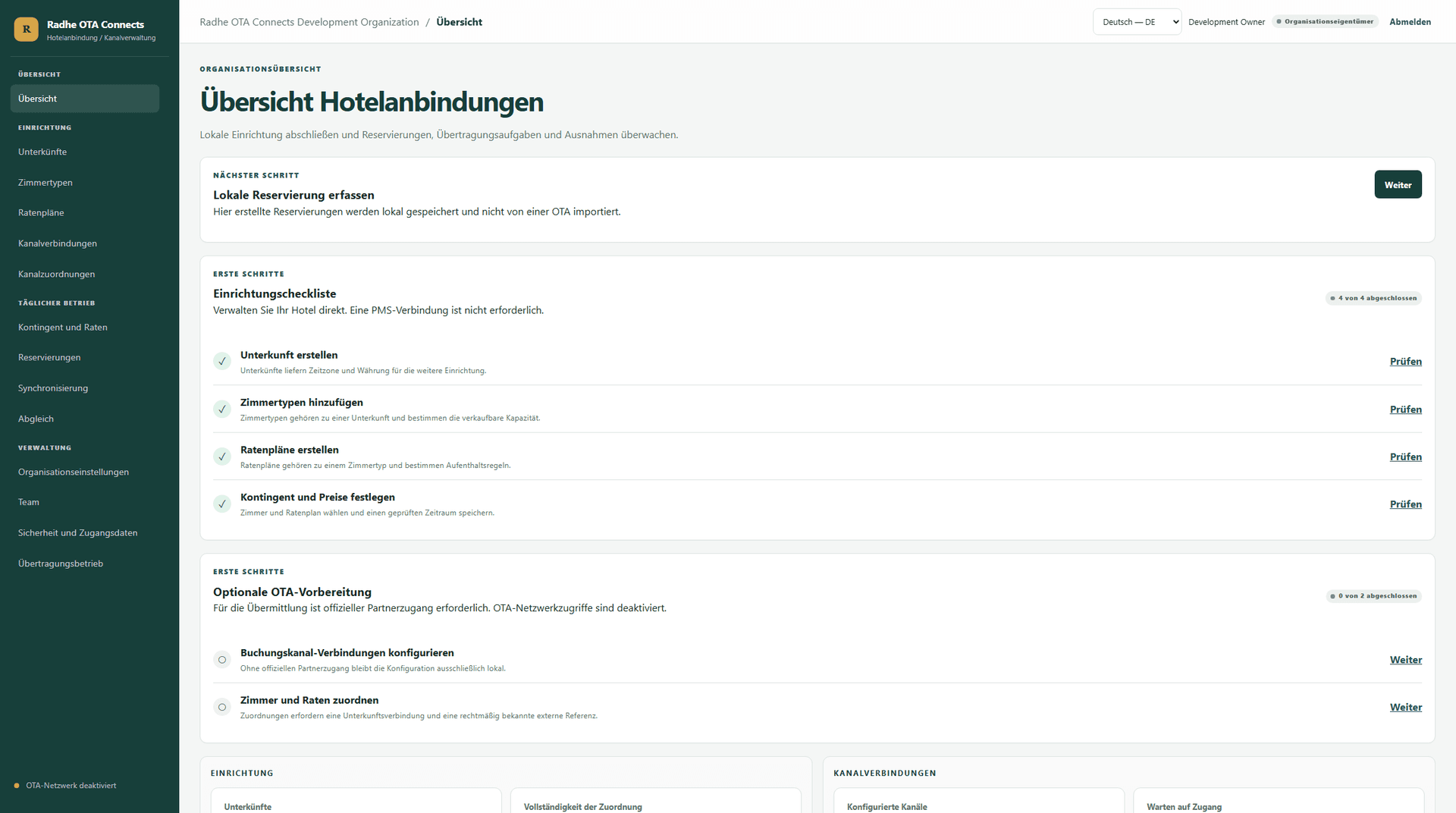Click the empty circle beside Zimmer und Raten zuordnen
The height and width of the screenshot is (813, 1456).
(222, 707)
